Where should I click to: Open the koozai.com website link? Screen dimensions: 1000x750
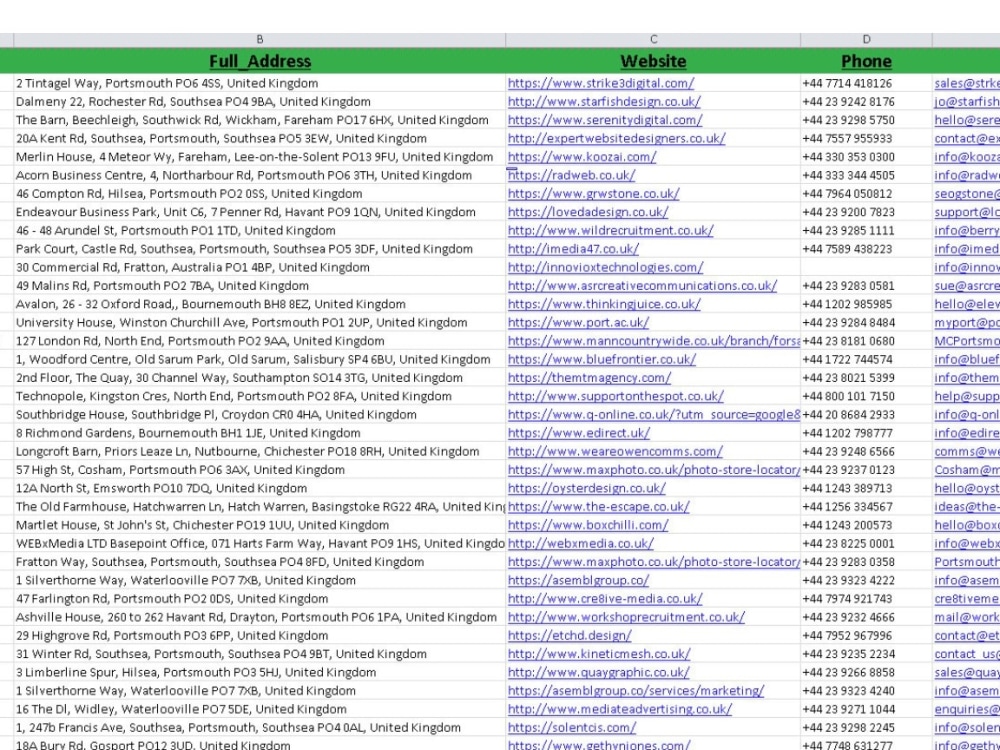580,156
